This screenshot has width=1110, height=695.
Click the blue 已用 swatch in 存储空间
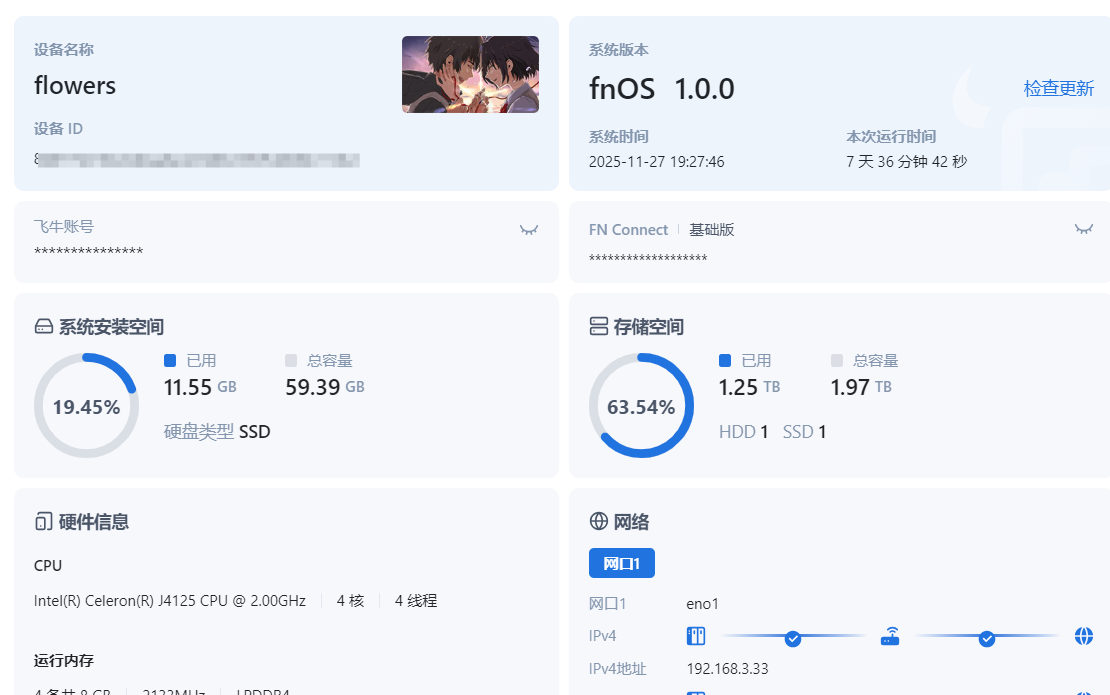pos(725,361)
